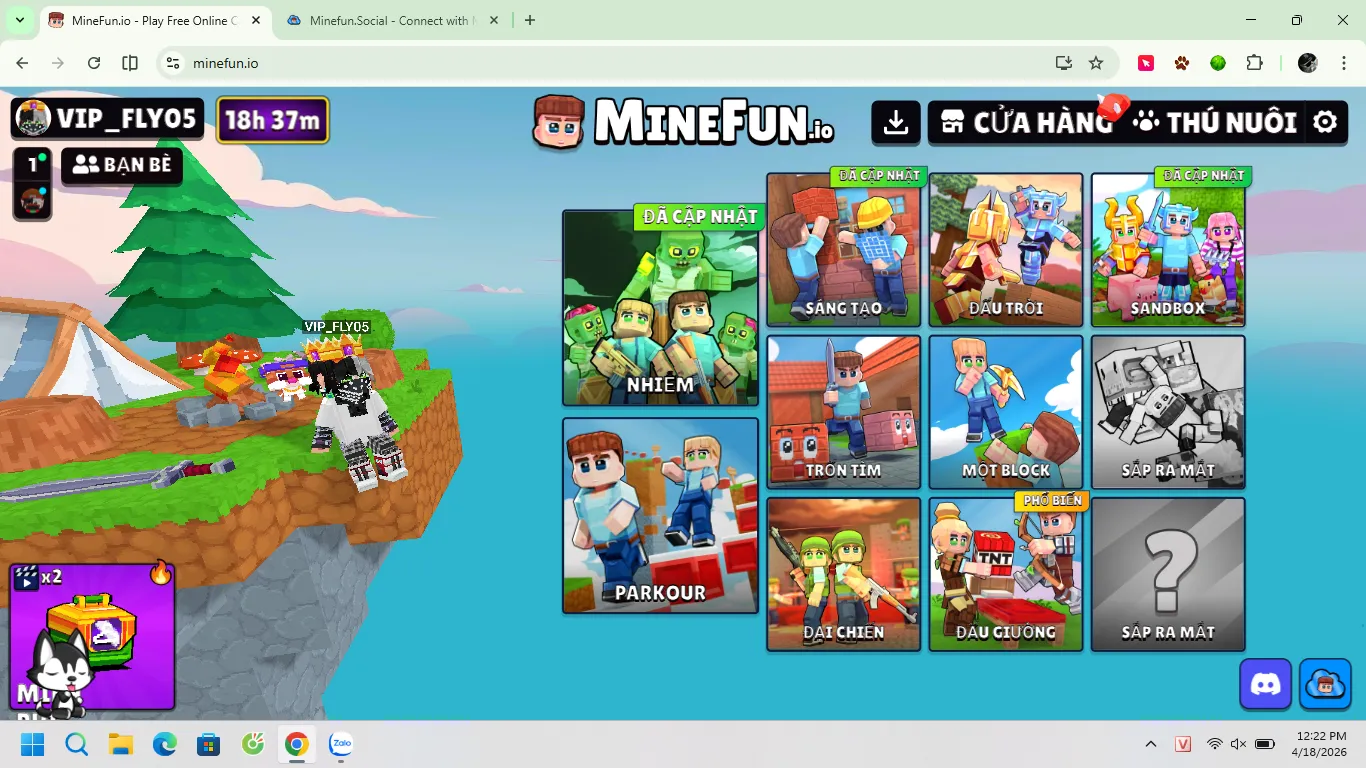Click the question mark coming-soon tile
The image size is (1366, 768).
(x=1168, y=575)
